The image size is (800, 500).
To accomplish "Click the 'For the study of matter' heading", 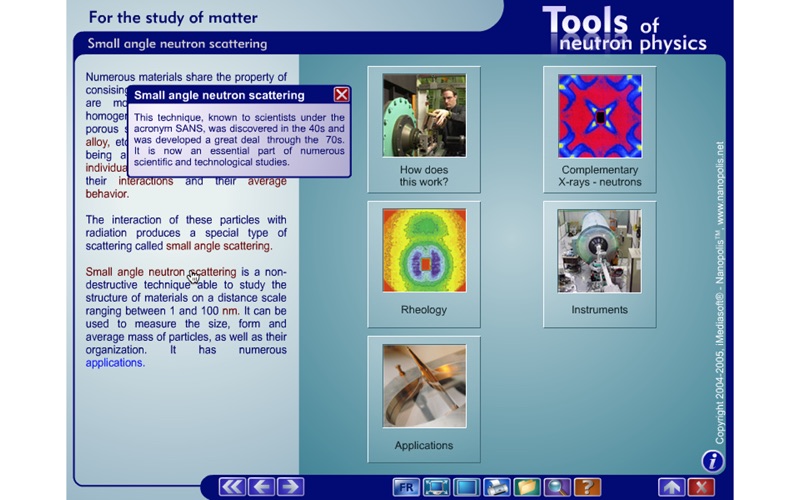I will point(173,17).
